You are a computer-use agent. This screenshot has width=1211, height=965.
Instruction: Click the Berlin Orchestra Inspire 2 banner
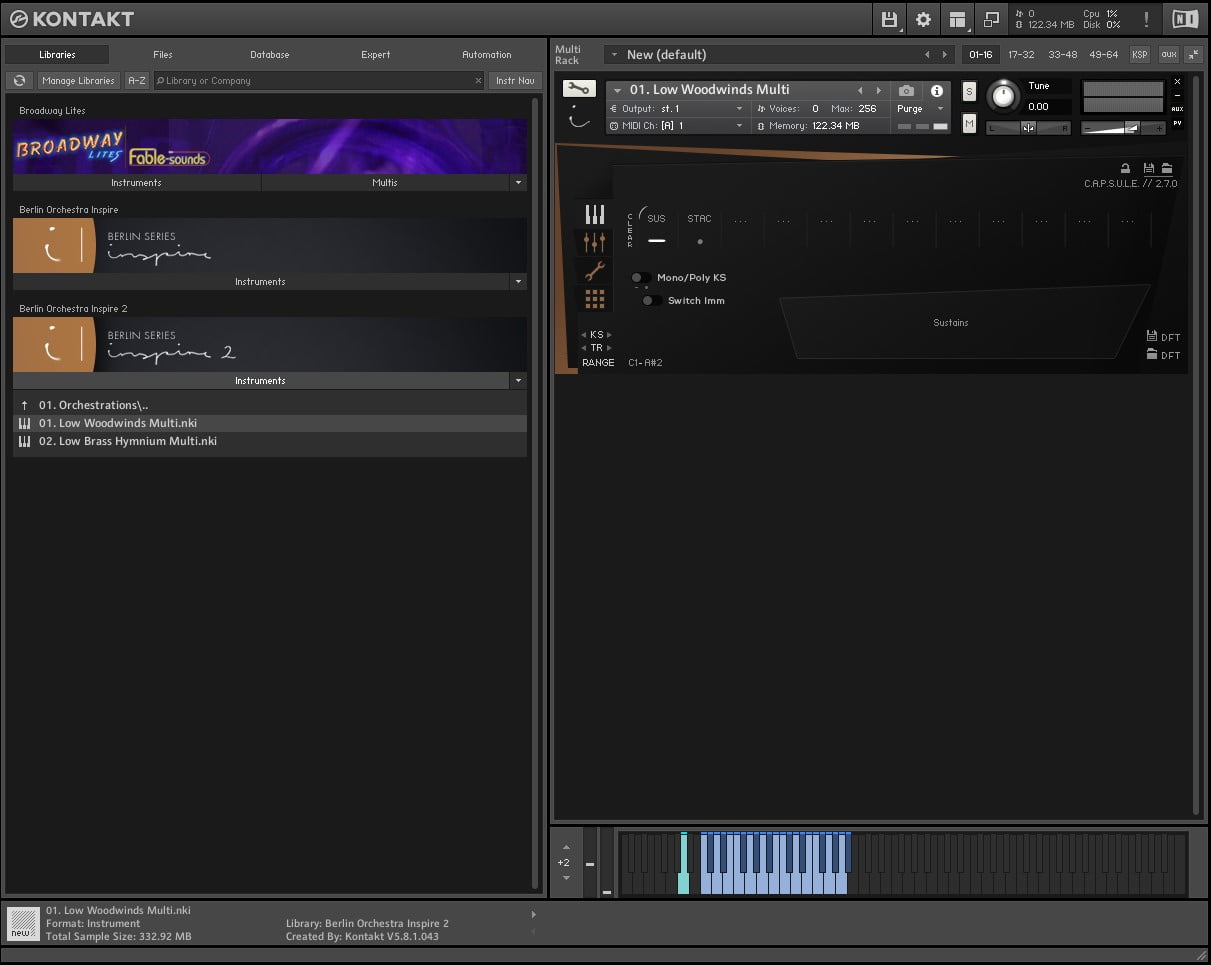[x=270, y=344]
